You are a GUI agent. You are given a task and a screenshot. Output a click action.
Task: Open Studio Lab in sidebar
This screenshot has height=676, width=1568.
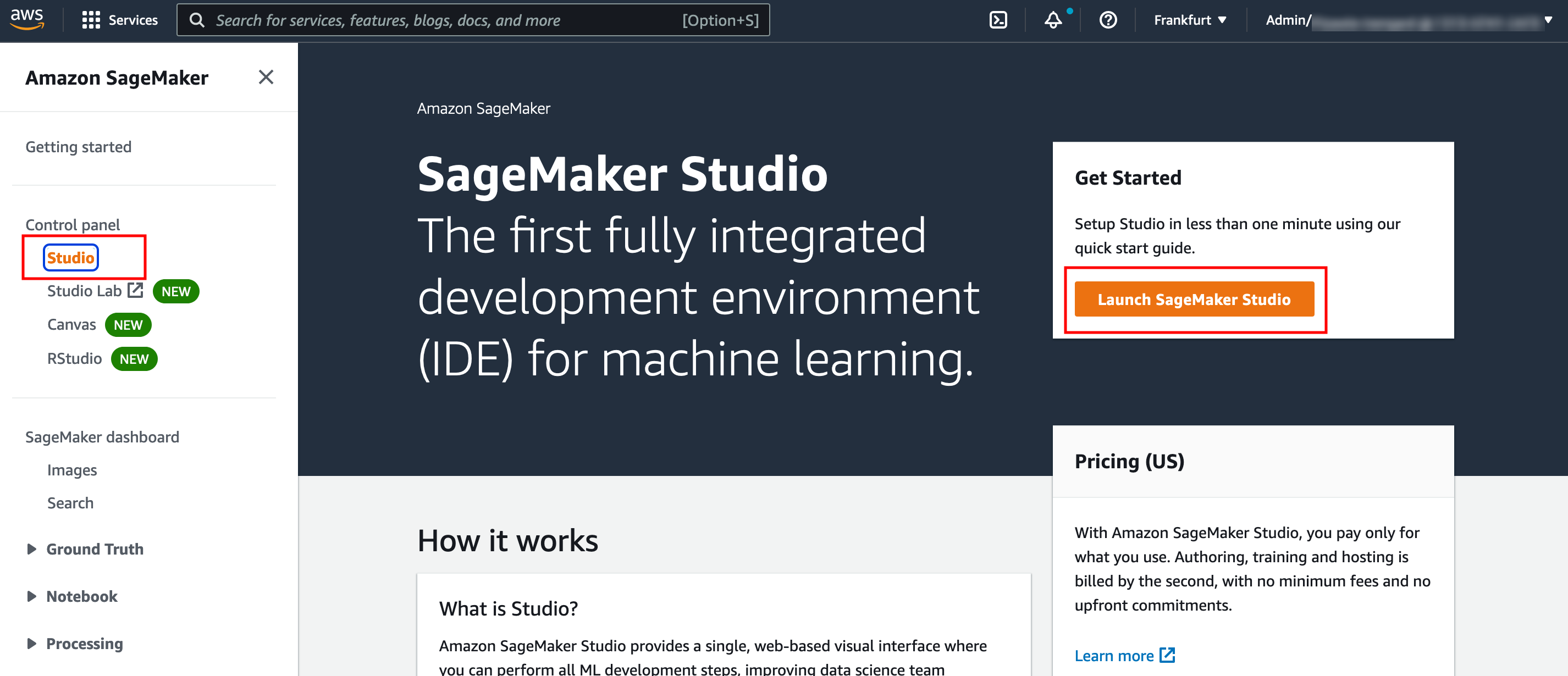85,290
